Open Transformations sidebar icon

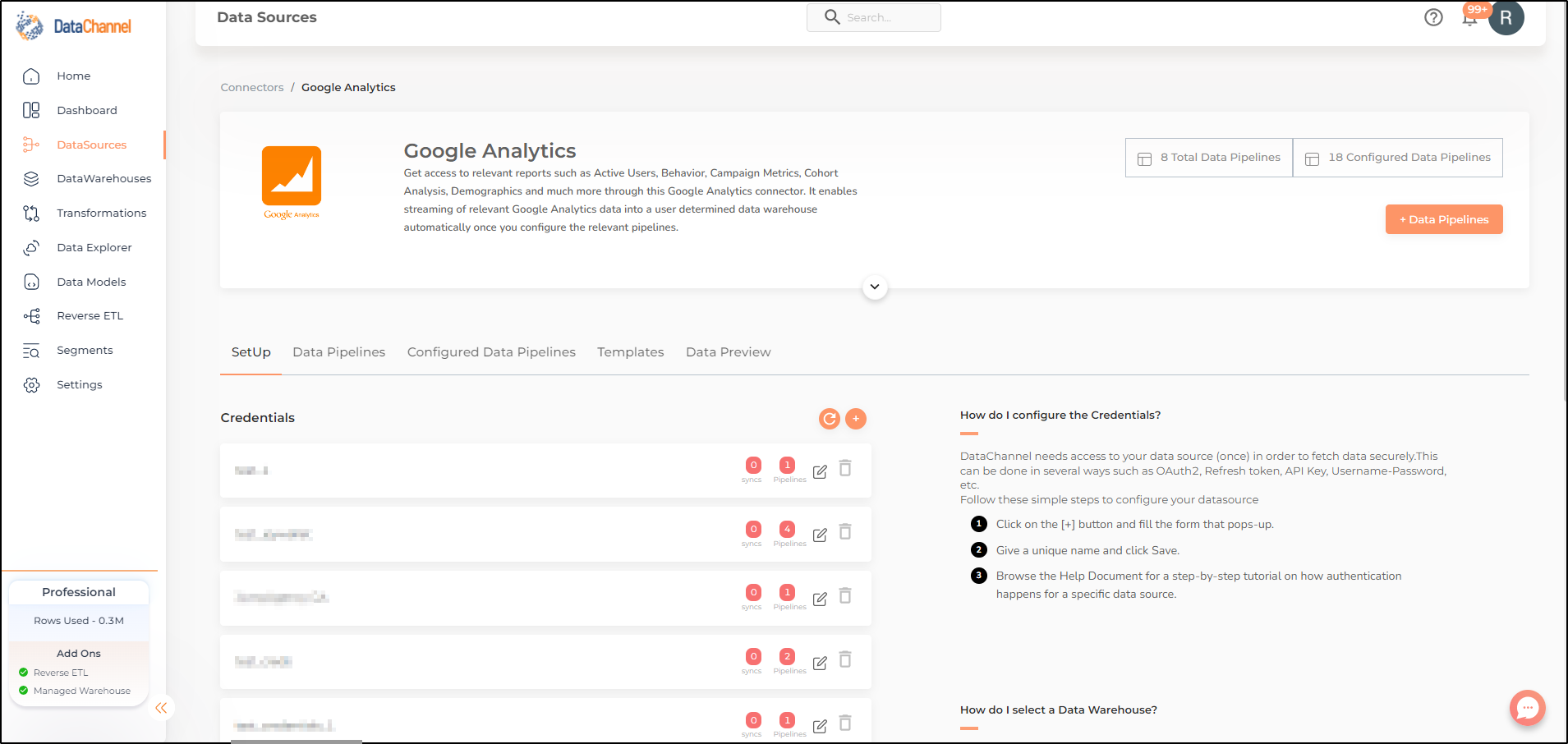click(x=31, y=214)
